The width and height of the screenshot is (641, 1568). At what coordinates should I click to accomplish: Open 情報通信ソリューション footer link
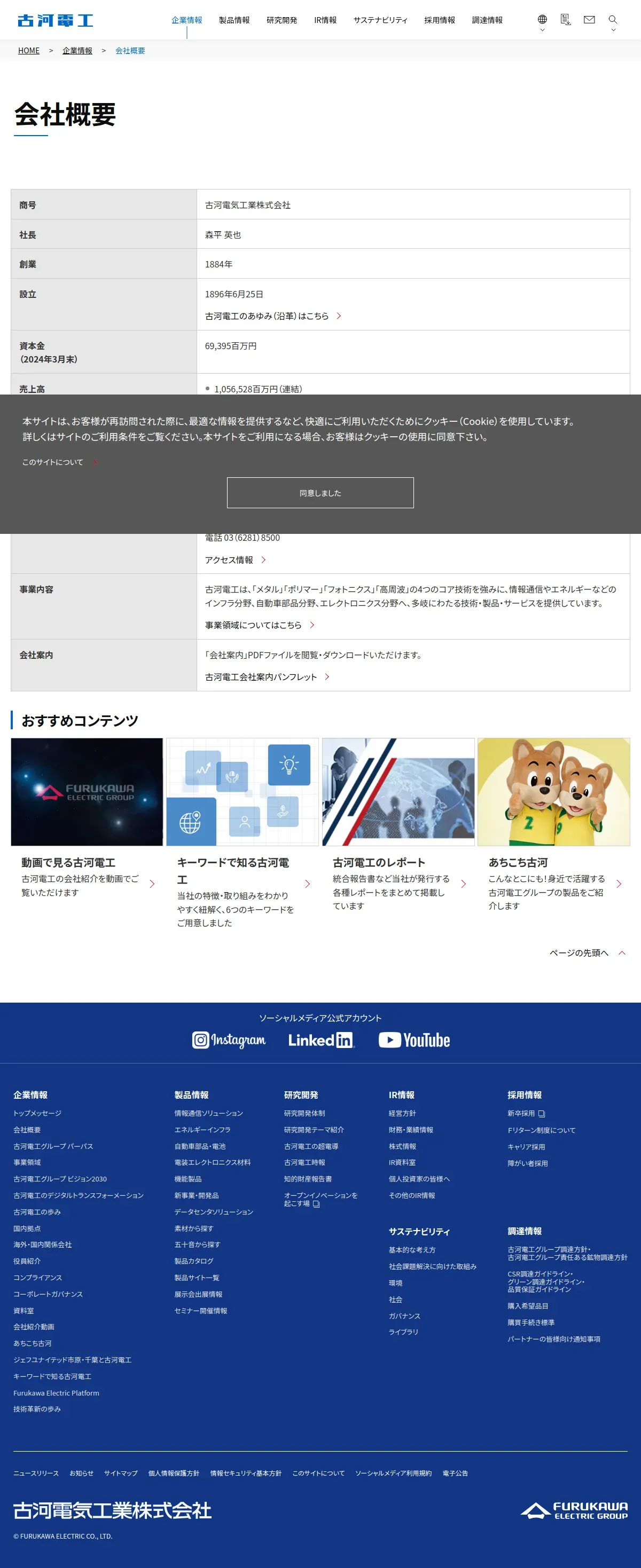(x=208, y=1113)
